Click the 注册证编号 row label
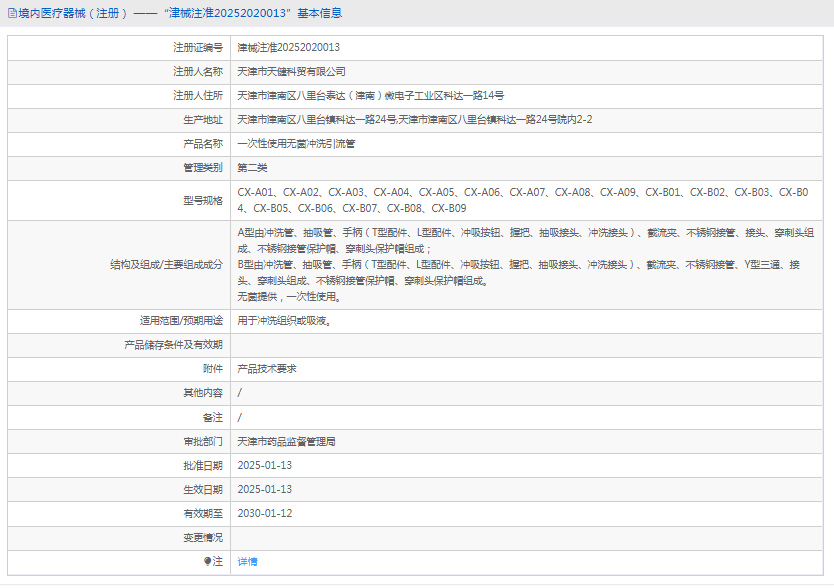Image resolution: width=834 pixels, height=588 pixels. click(x=198, y=47)
